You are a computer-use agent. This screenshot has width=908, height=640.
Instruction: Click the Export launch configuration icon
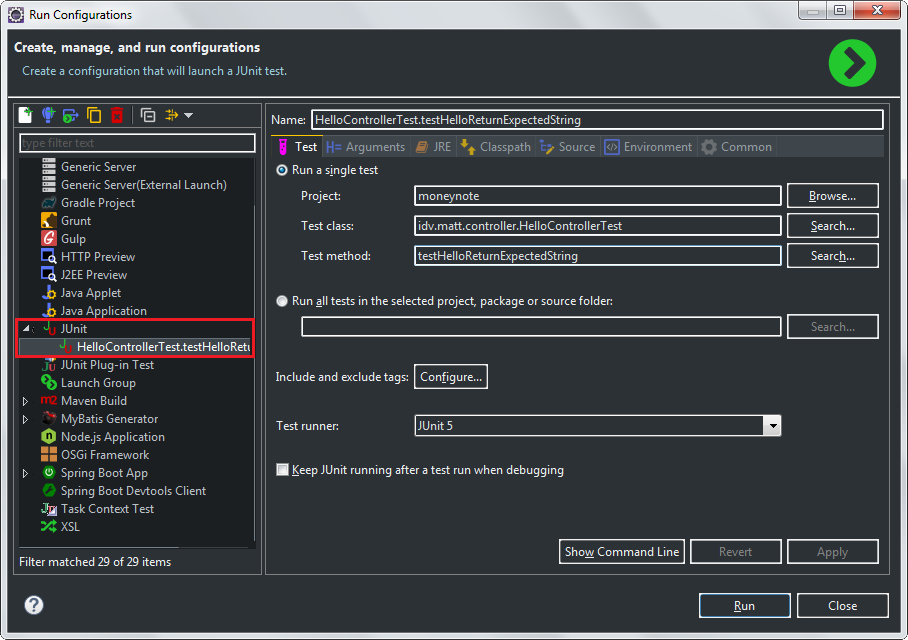coord(71,115)
